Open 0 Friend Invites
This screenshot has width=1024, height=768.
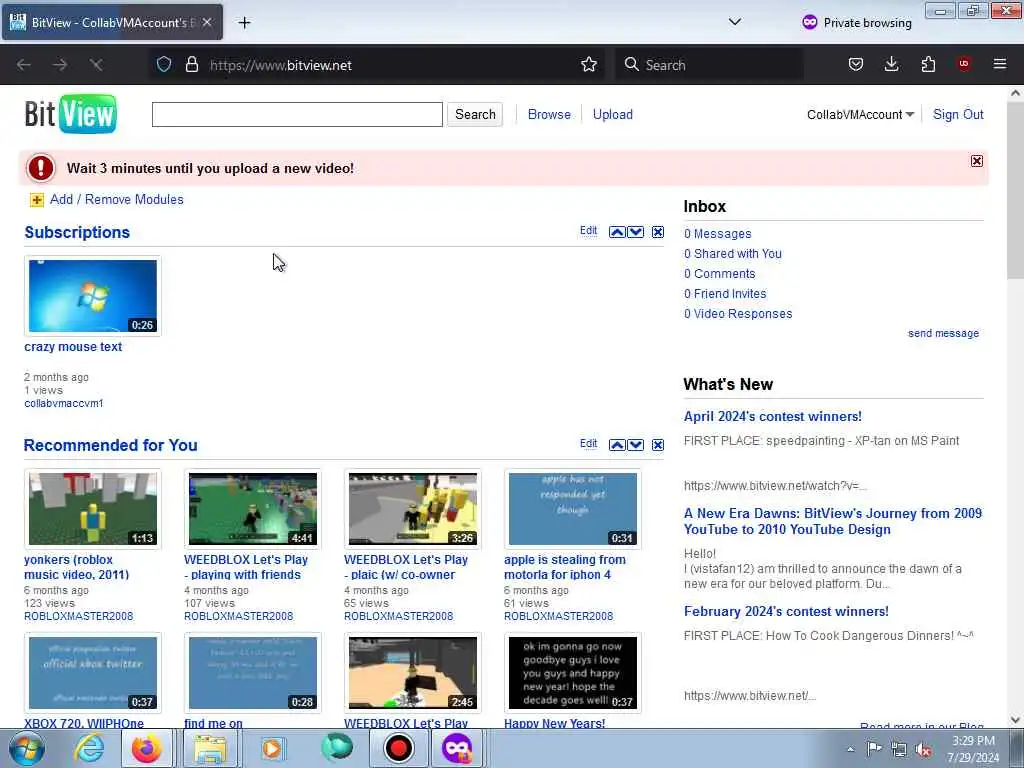coord(725,294)
